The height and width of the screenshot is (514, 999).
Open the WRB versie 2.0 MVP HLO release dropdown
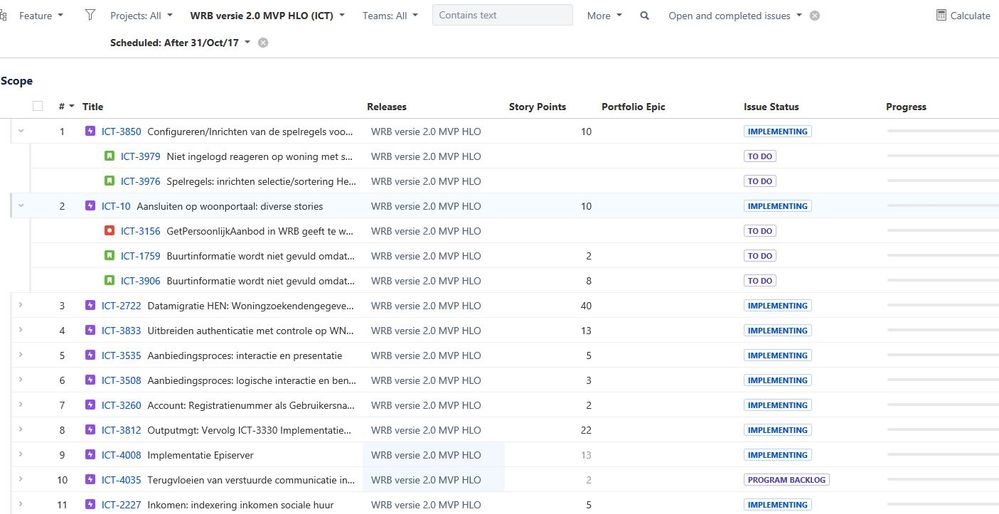267,16
